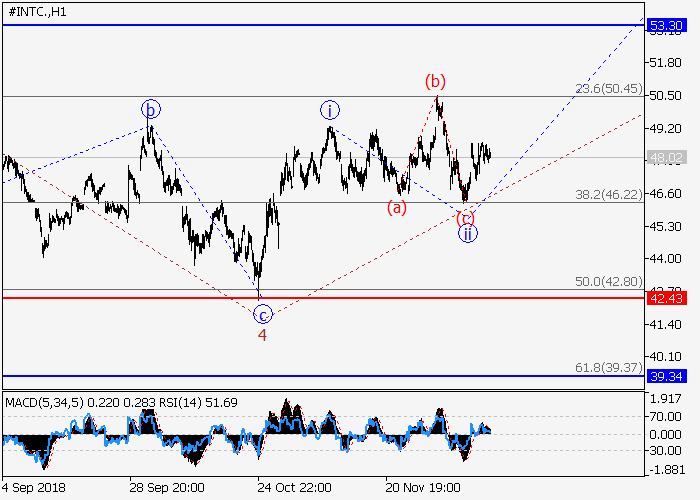
Task: Select the 20 Nov 19:00 time axis label
Action: (426, 488)
